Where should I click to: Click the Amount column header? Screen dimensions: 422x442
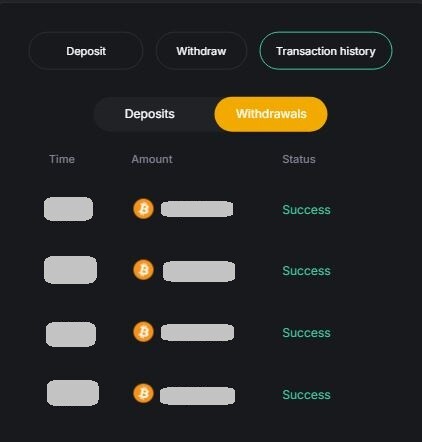[x=152, y=159]
